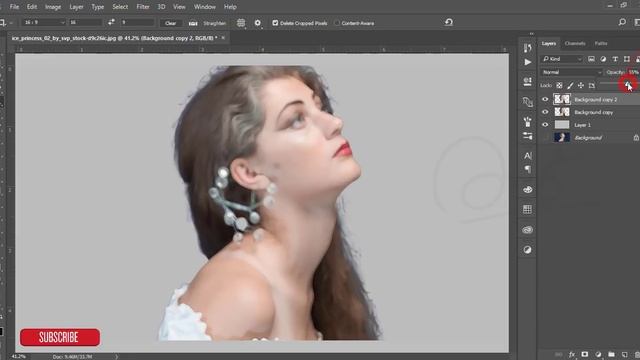Filter layers by type layers icon
The width and height of the screenshot is (640, 360).
click(615, 59)
